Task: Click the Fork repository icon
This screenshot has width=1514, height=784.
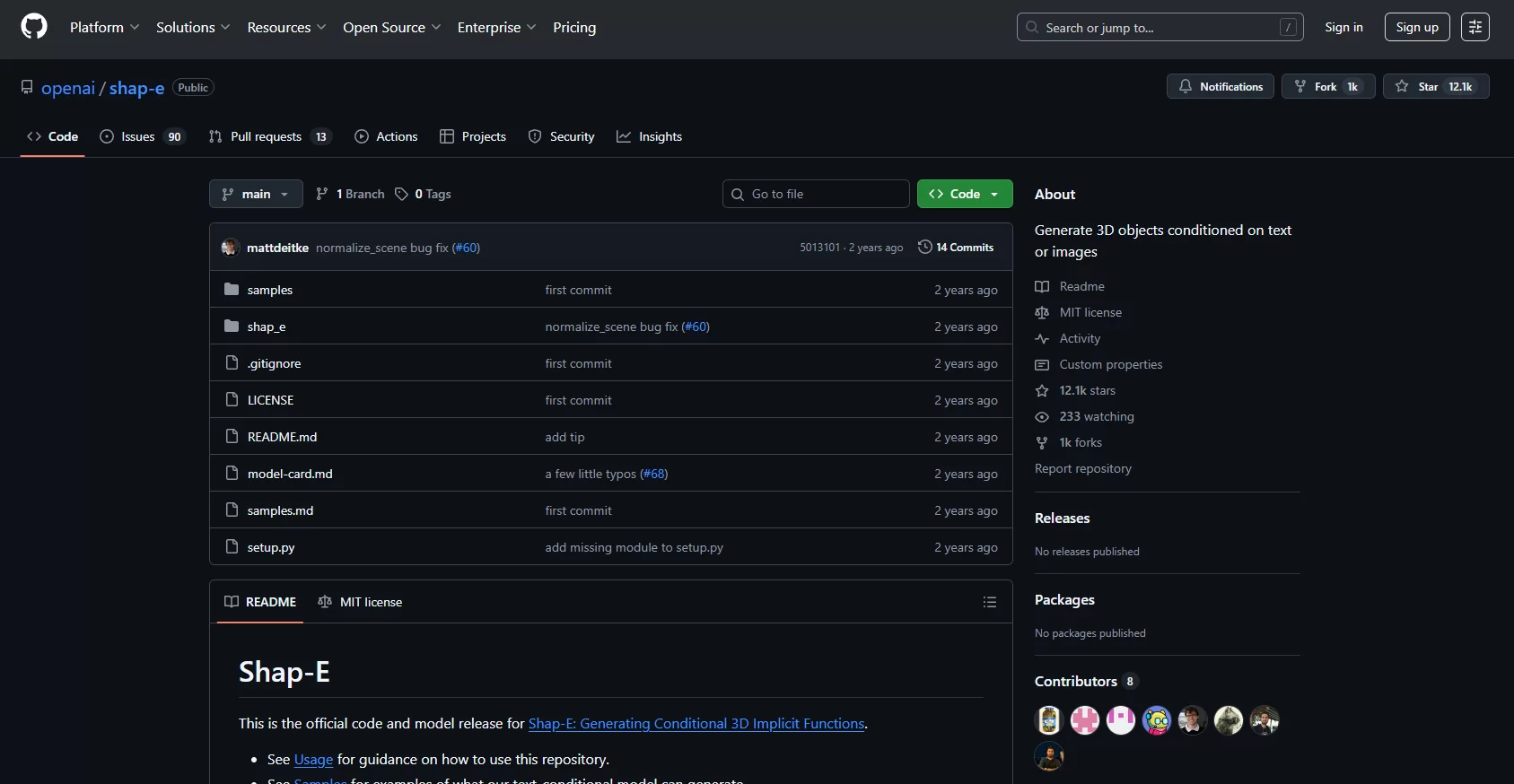Action: 1300,87
